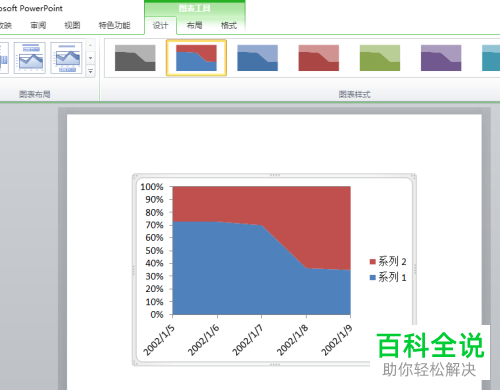Select the red and blue chart style
The image size is (500, 390).
(x=196, y=58)
